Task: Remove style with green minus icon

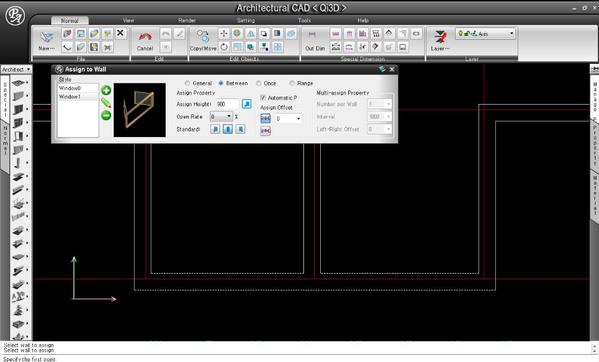Action: (x=106, y=115)
